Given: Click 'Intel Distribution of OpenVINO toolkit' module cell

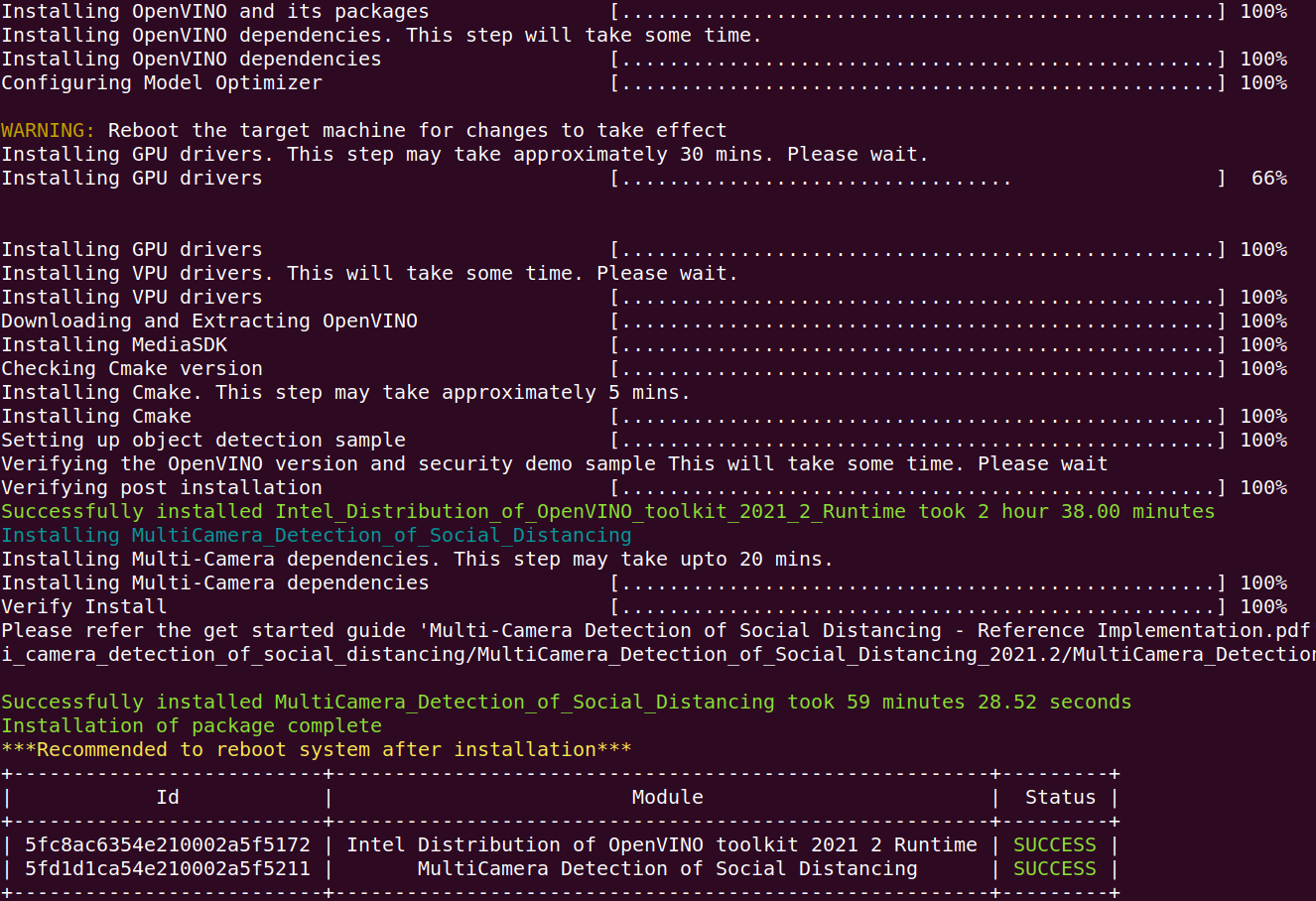Looking at the screenshot, I should tap(662, 845).
